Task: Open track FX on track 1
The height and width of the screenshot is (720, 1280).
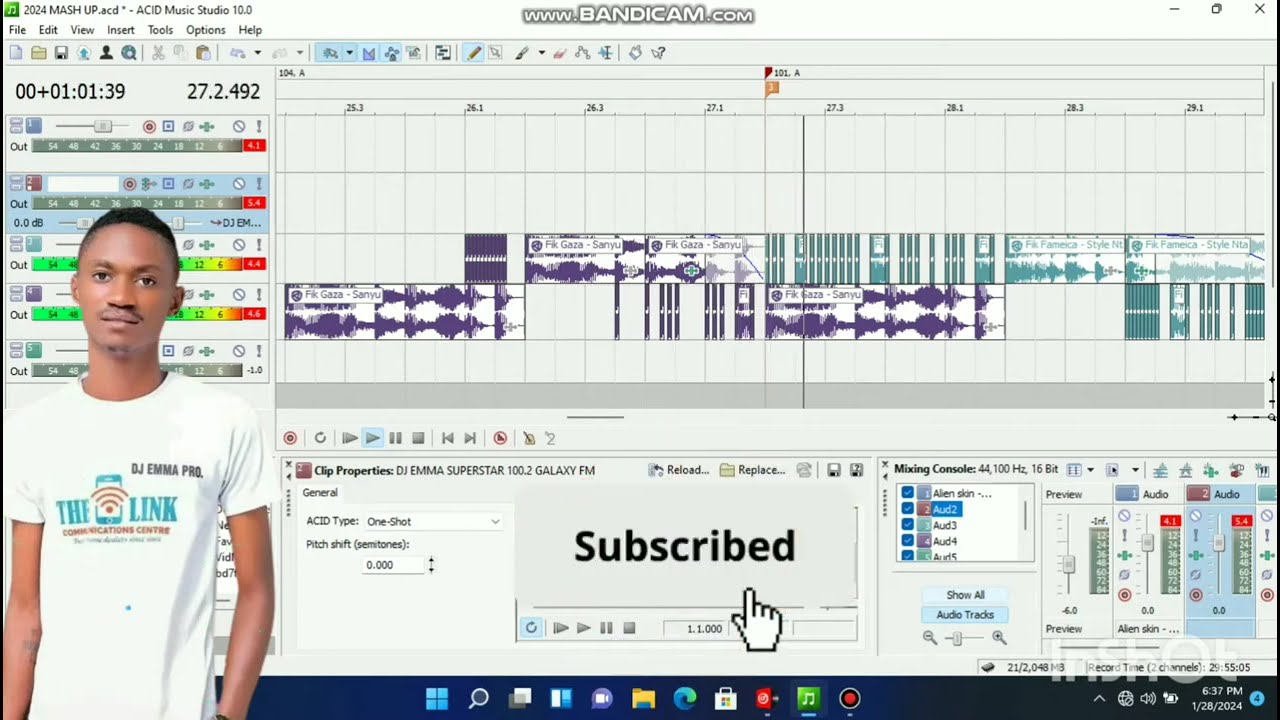Action: pyautogui.click(x=207, y=126)
